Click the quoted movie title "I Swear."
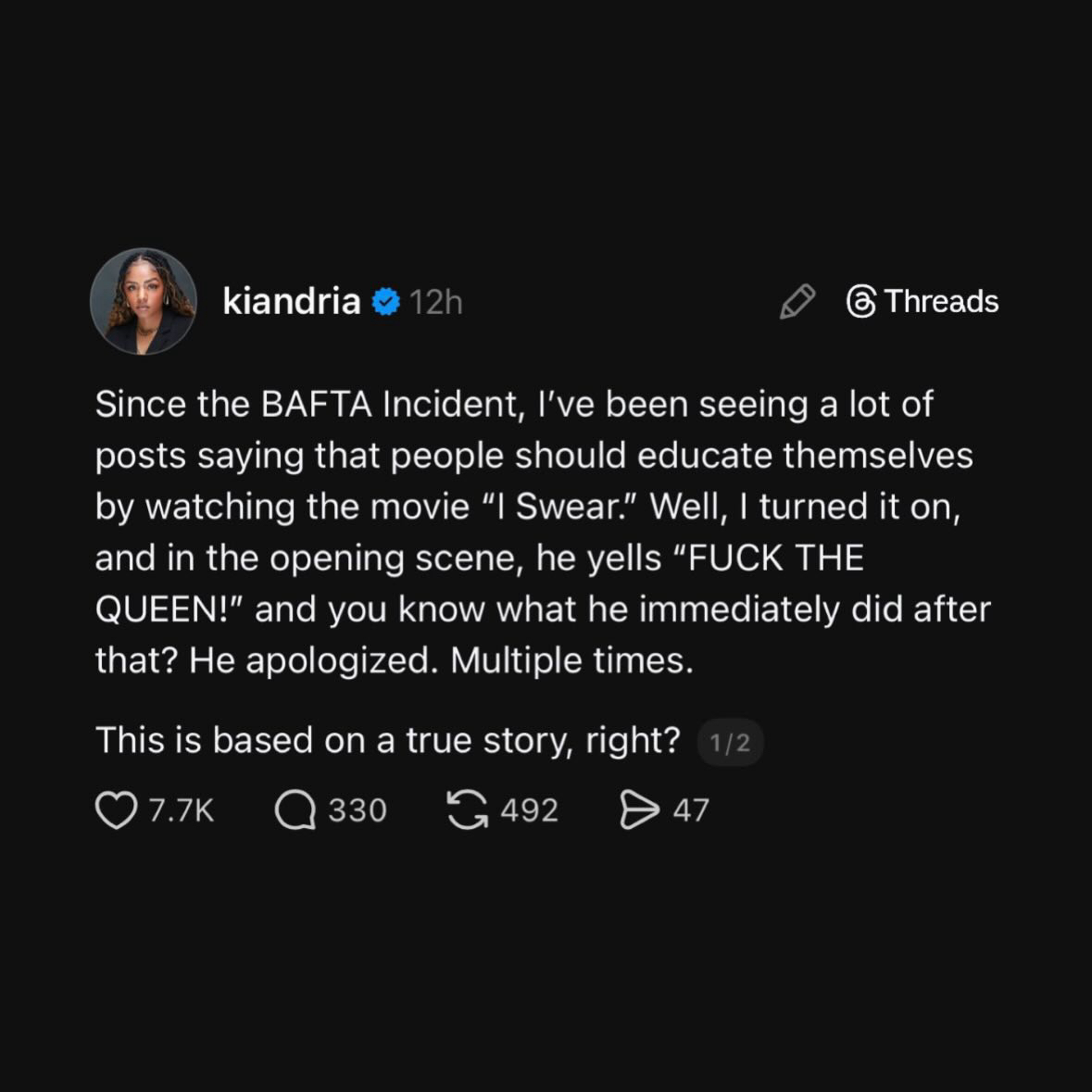The width and height of the screenshot is (1092, 1092). click(567, 507)
